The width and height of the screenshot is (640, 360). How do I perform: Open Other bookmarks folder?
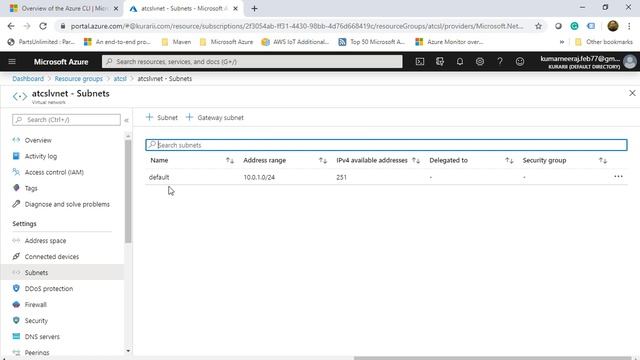[604, 42]
